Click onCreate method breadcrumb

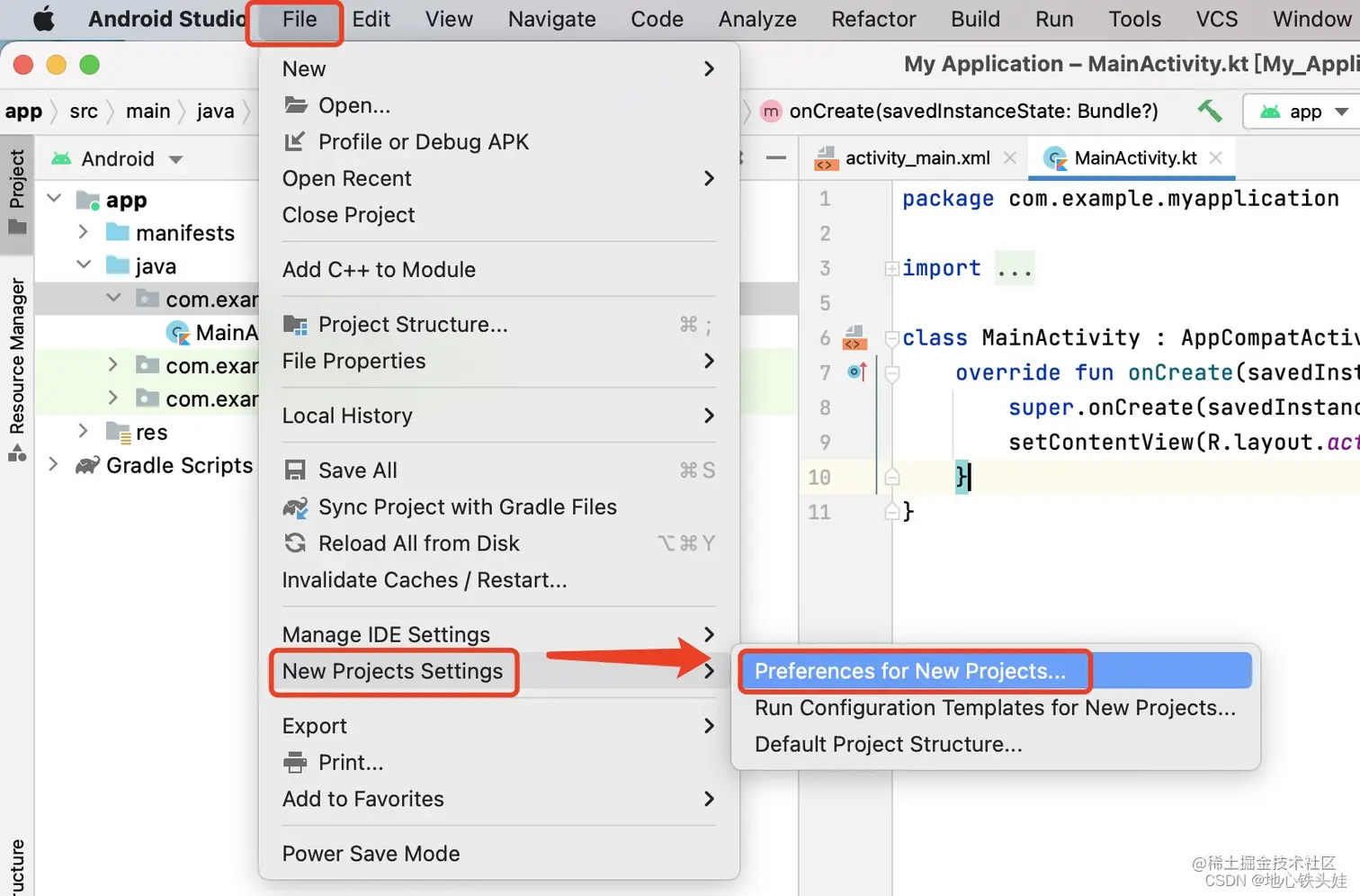[960, 112]
